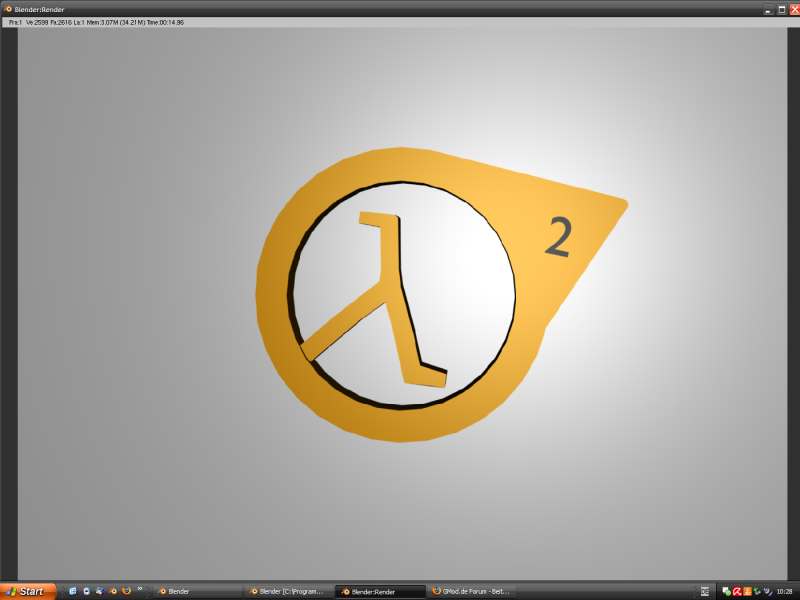Open Firefox from the Quick Launch bar
Image resolution: width=800 pixels, height=600 pixels.
coord(126,591)
